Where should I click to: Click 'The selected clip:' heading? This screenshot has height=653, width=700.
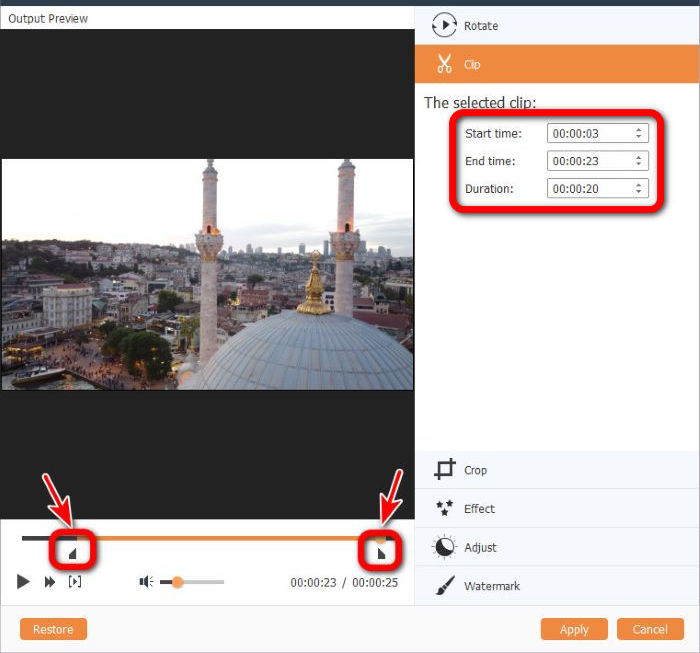coord(480,103)
